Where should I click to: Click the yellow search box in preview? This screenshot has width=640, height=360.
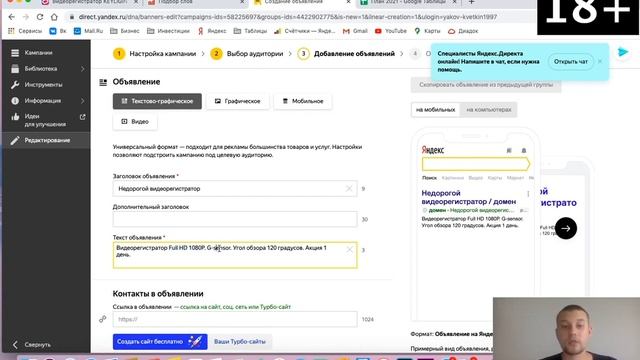[476, 164]
